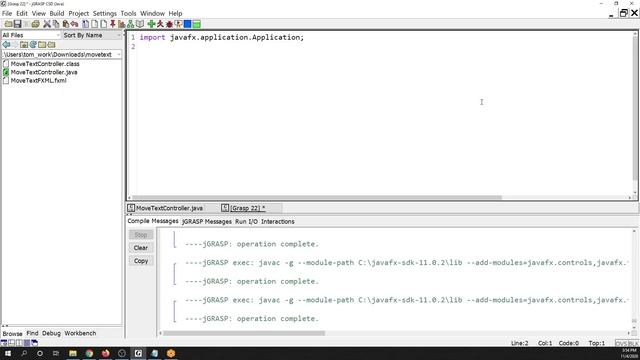The height and width of the screenshot is (360, 640).
Task: Open the Build menu
Action: (57, 13)
